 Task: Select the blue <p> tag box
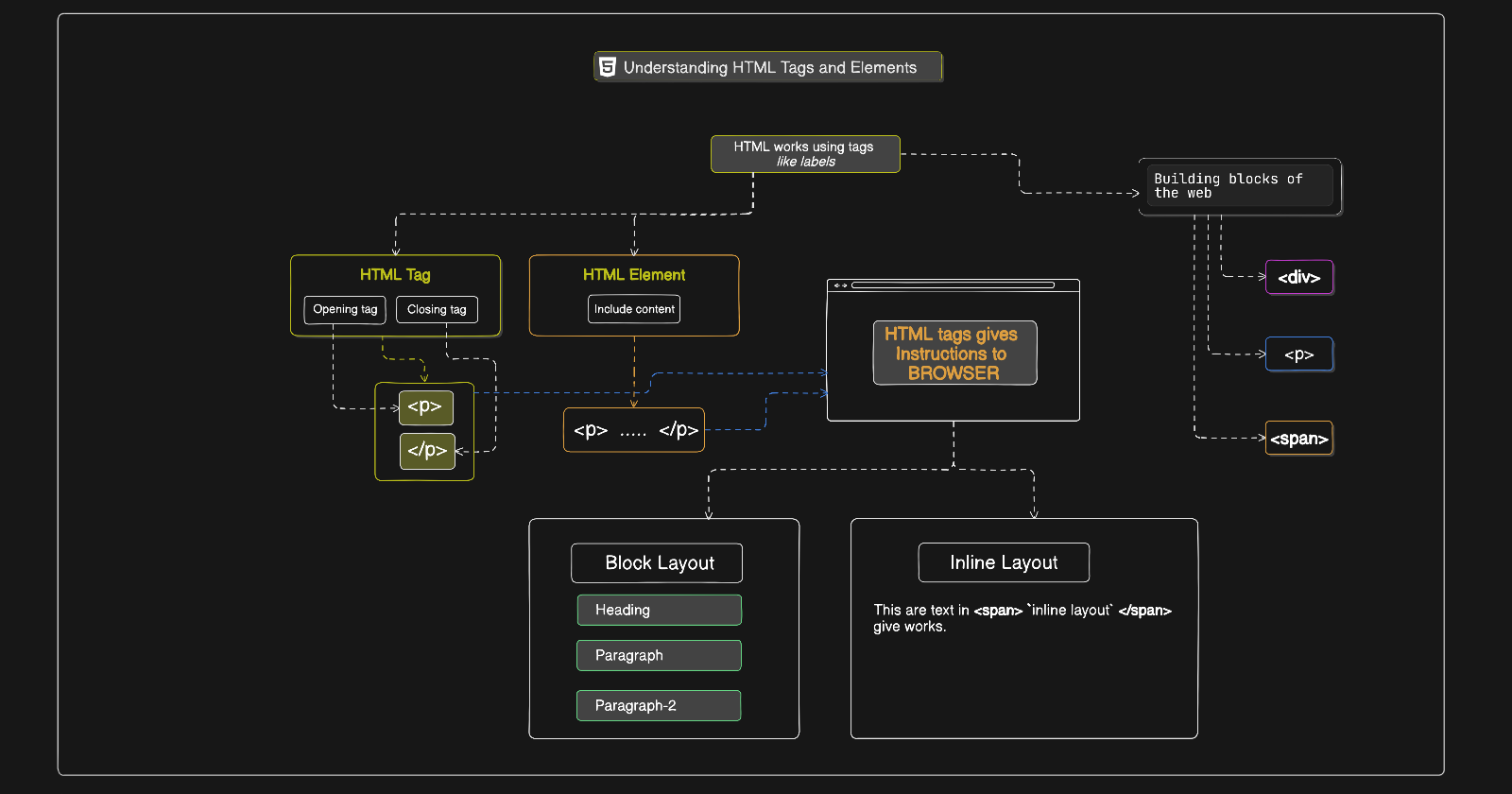(1299, 354)
